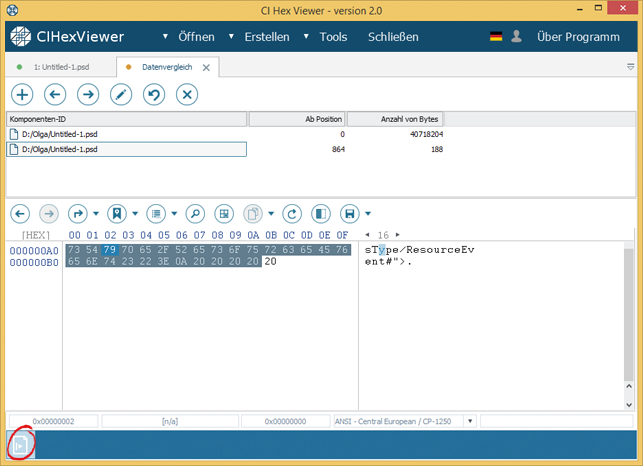Click the scrollbar down arrow
Screen dimensions: 643x466
(x=629, y=405)
